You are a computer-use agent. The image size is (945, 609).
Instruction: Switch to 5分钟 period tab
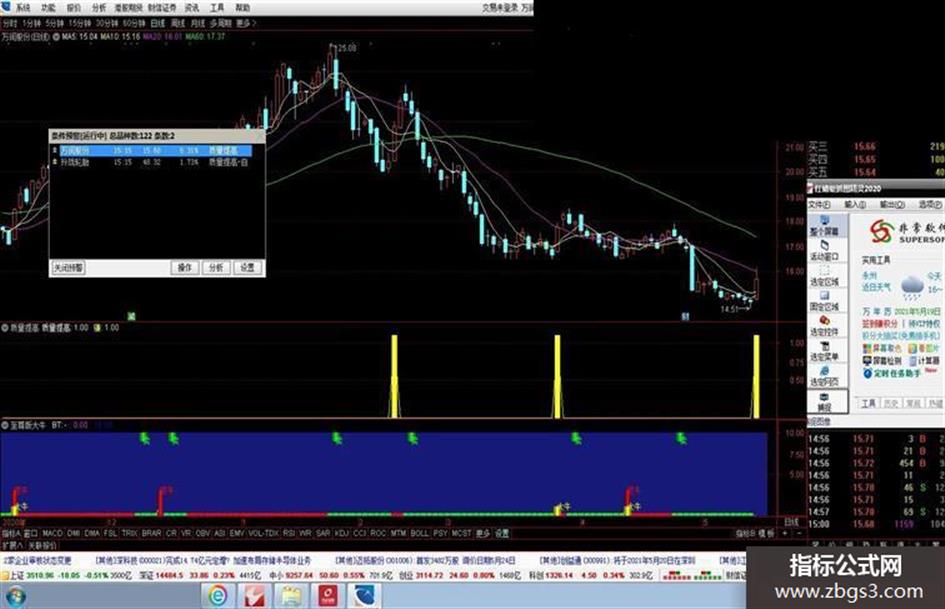[x=54, y=24]
